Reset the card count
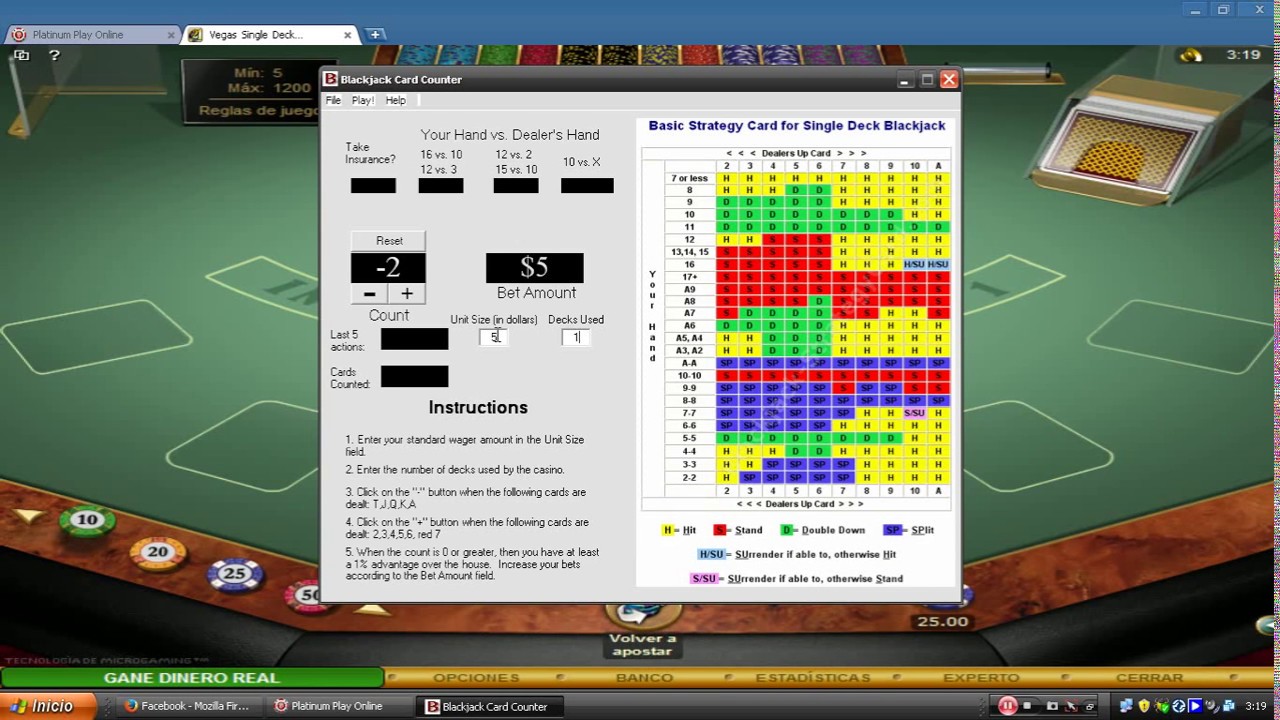The image size is (1280, 720). pos(389,241)
